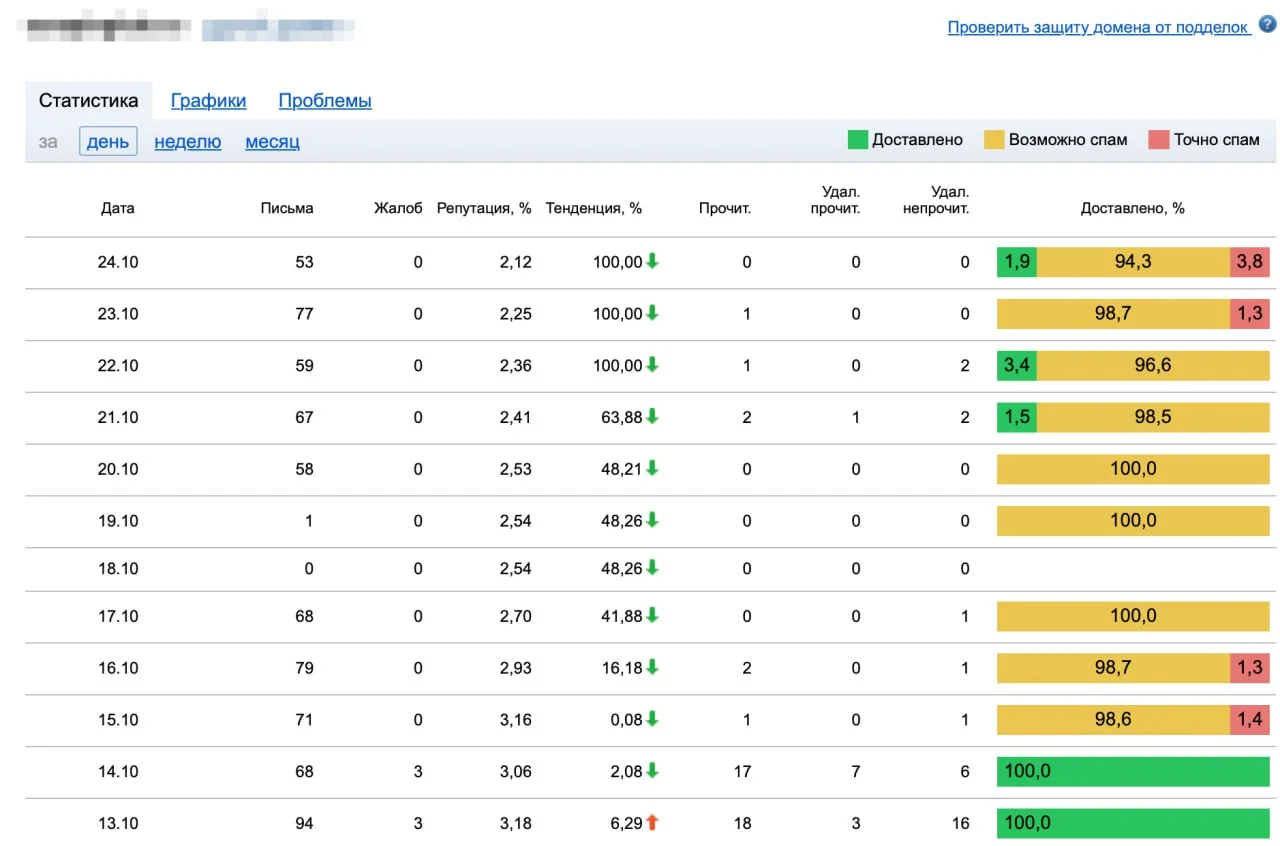Click the red up arrow for 13.10

652,822
